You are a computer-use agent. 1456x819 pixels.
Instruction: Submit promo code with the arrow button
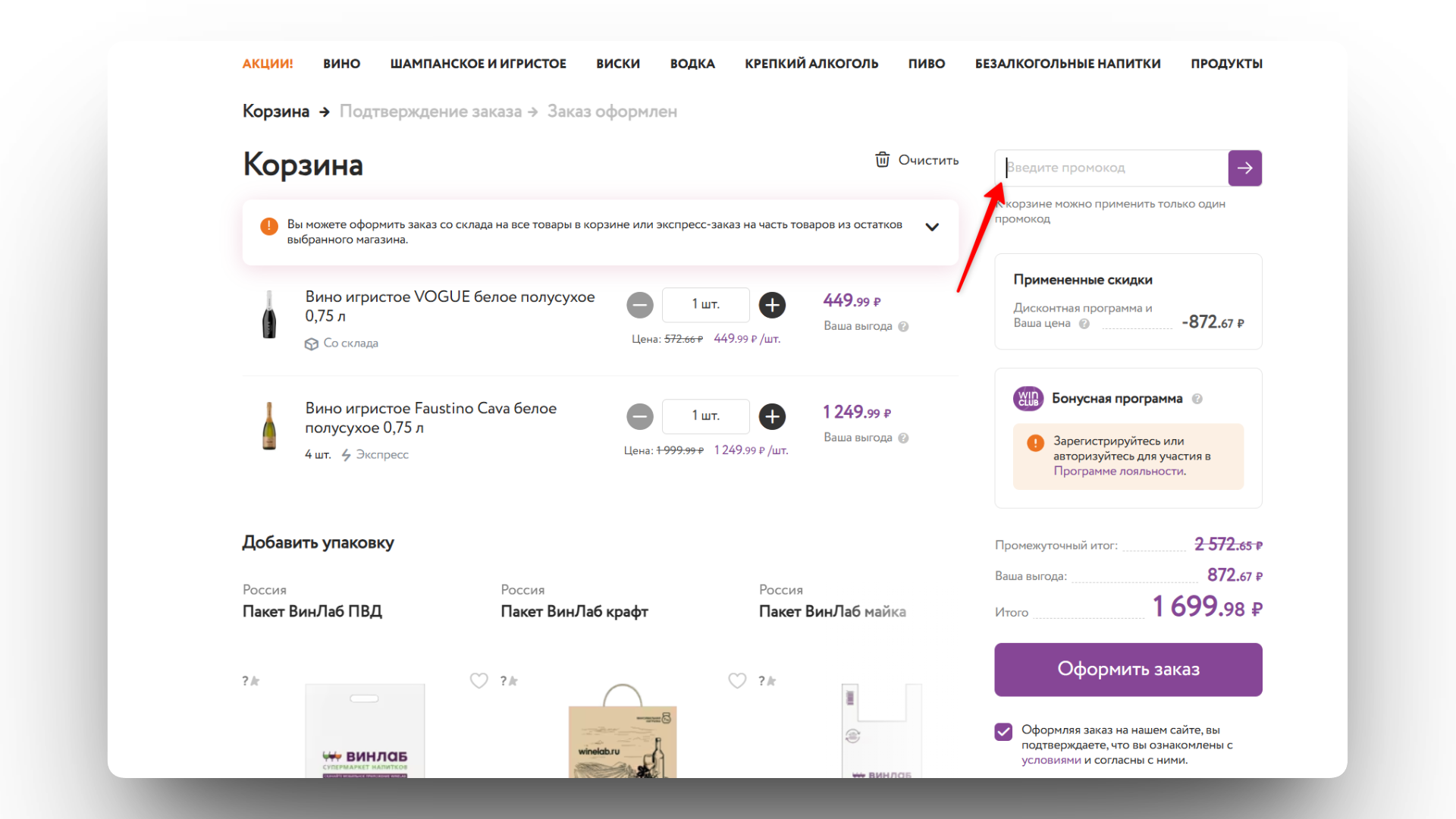tap(1244, 168)
